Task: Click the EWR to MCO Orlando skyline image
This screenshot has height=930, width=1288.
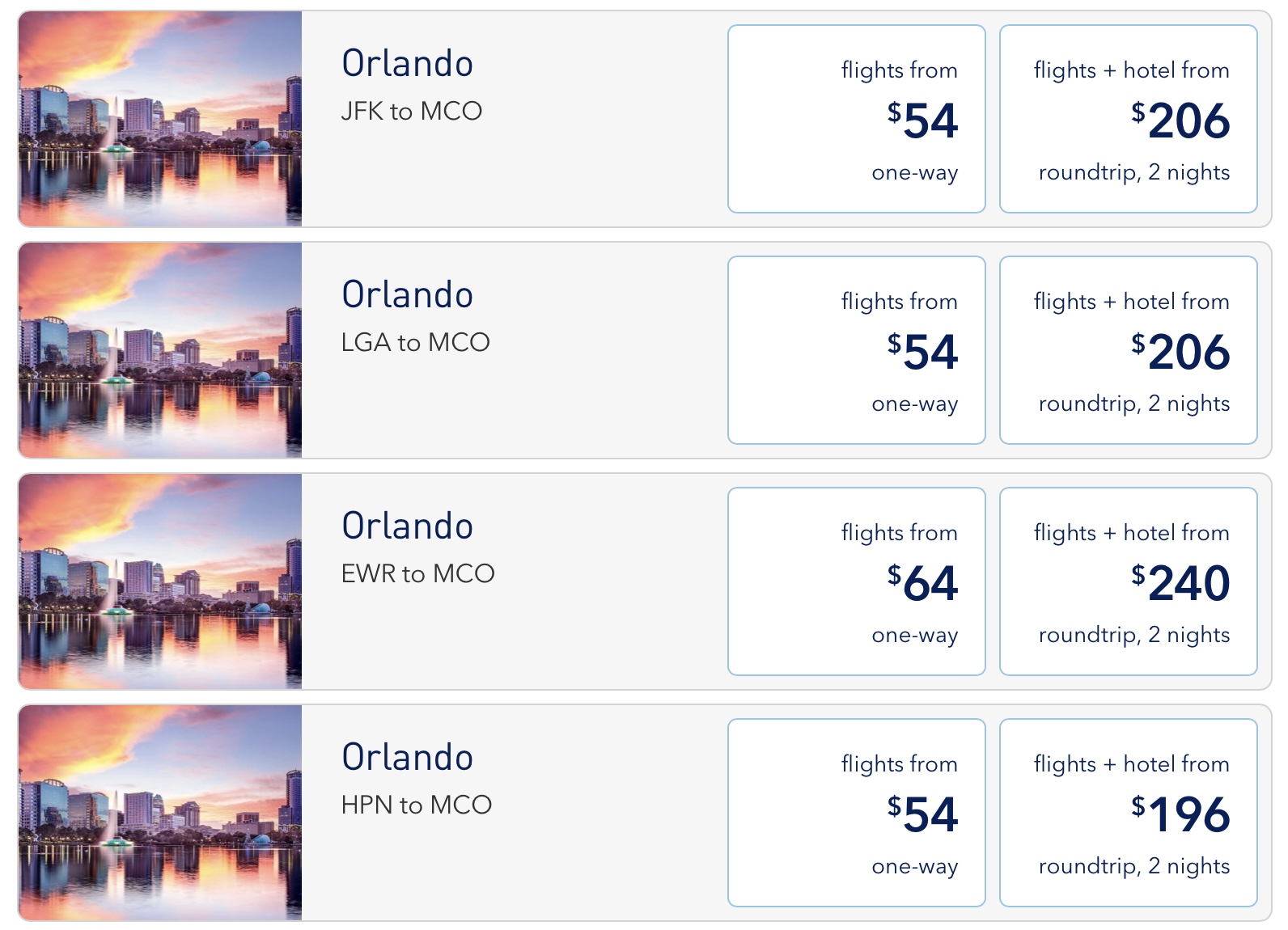Action: coord(160,581)
